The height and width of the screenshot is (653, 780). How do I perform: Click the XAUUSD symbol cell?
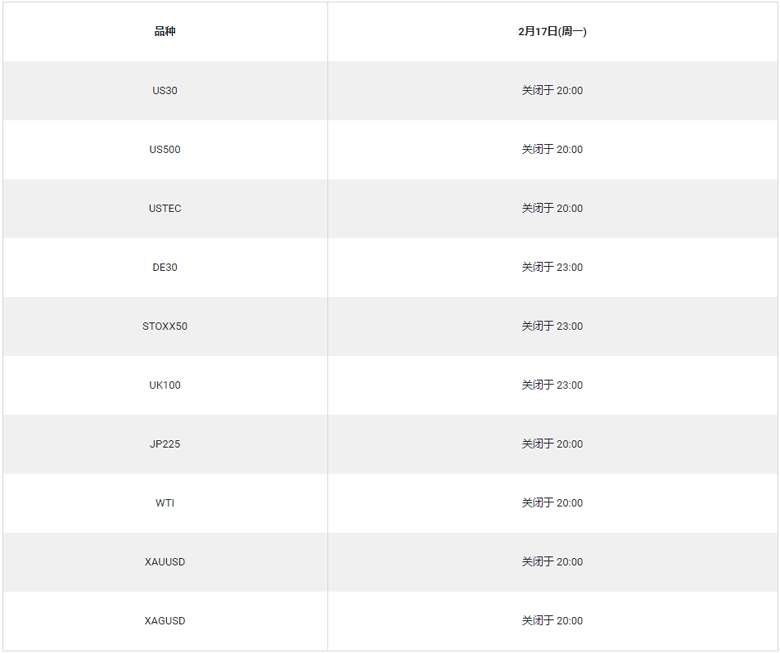click(x=165, y=562)
